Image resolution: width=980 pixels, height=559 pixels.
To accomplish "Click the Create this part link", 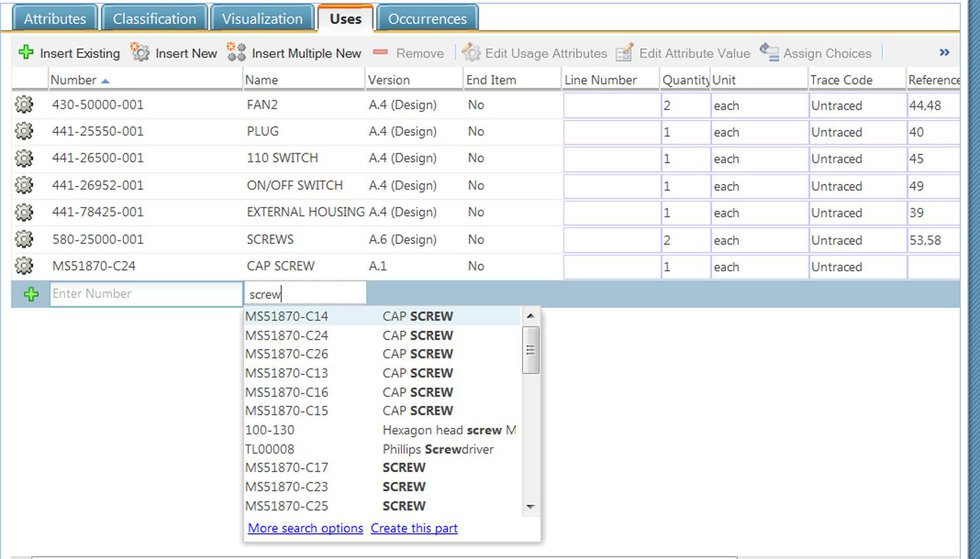I will (x=414, y=528).
